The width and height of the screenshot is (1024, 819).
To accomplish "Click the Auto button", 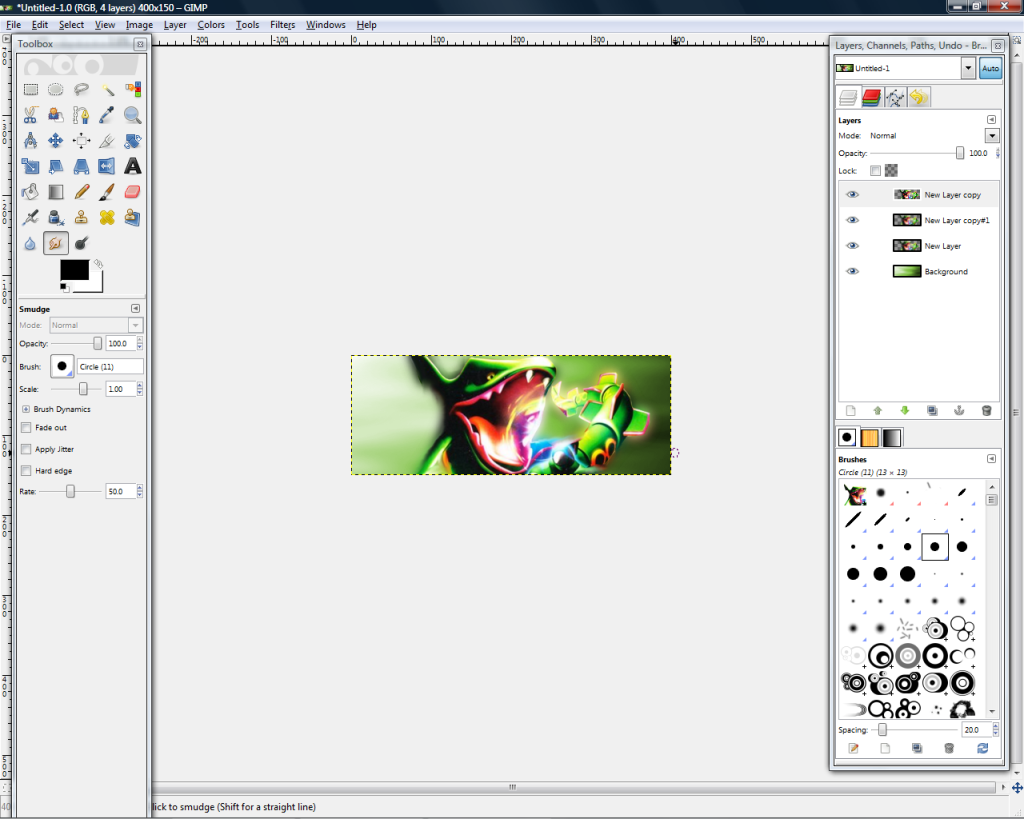I will (990, 68).
